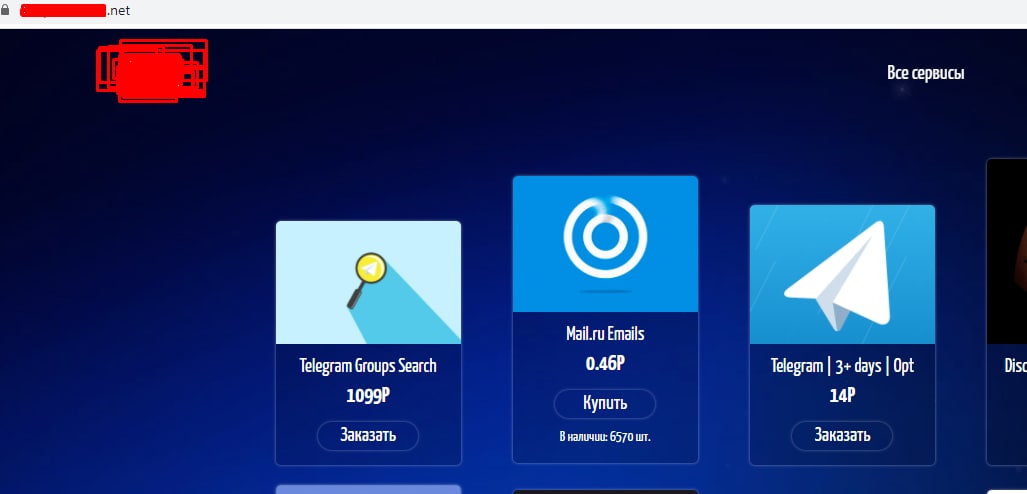The image size is (1027, 494).
Task: Click the 1099₽ price
Action: [368, 396]
